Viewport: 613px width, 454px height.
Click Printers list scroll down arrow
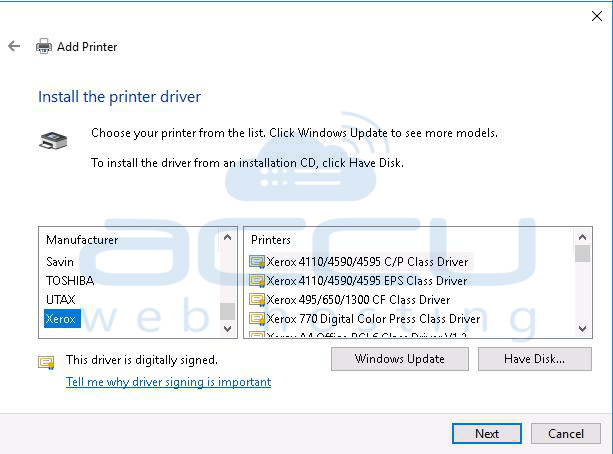click(x=582, y=328)
